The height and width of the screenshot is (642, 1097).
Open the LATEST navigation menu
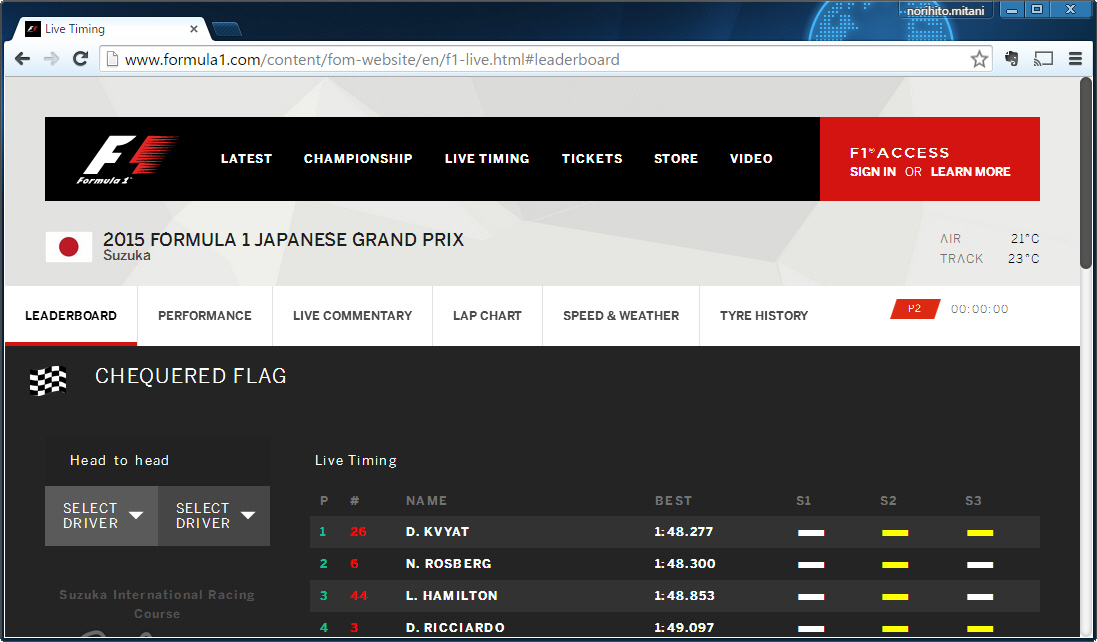[246, 159]
